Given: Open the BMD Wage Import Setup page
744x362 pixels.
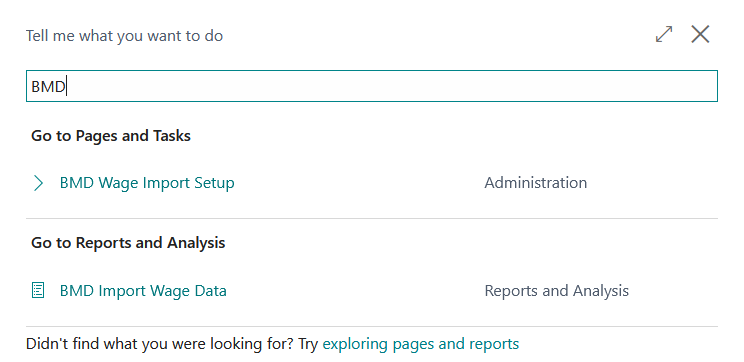Looking at the screenshot, I should coord(147,183).
